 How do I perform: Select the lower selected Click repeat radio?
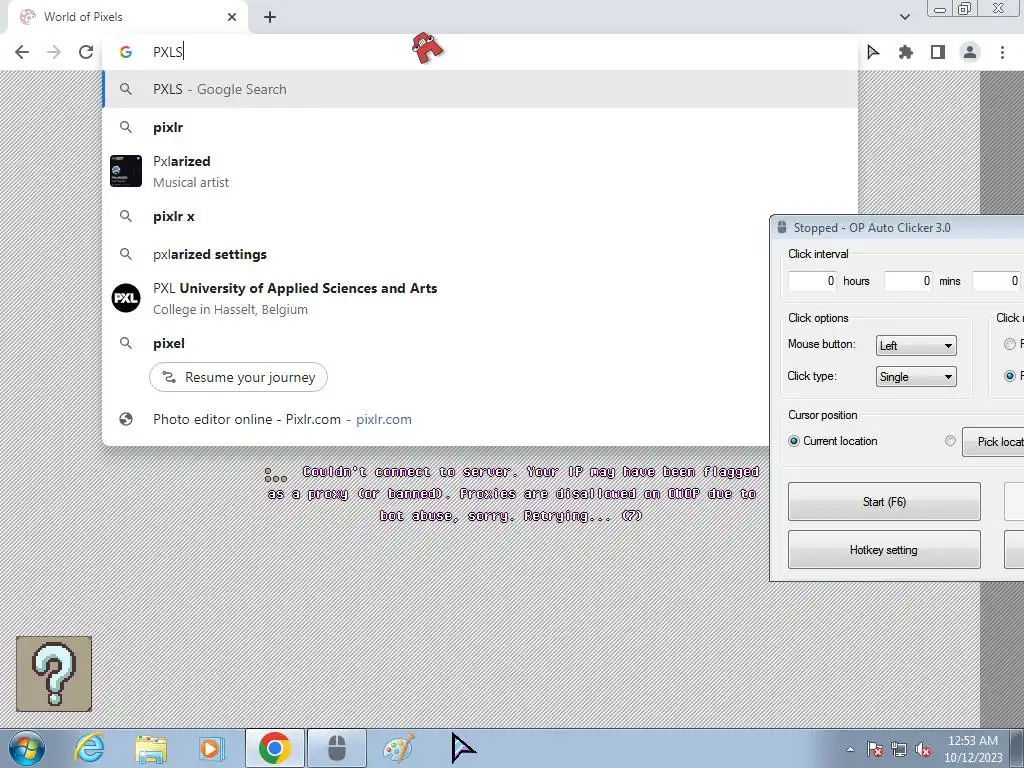[1010, 376]
